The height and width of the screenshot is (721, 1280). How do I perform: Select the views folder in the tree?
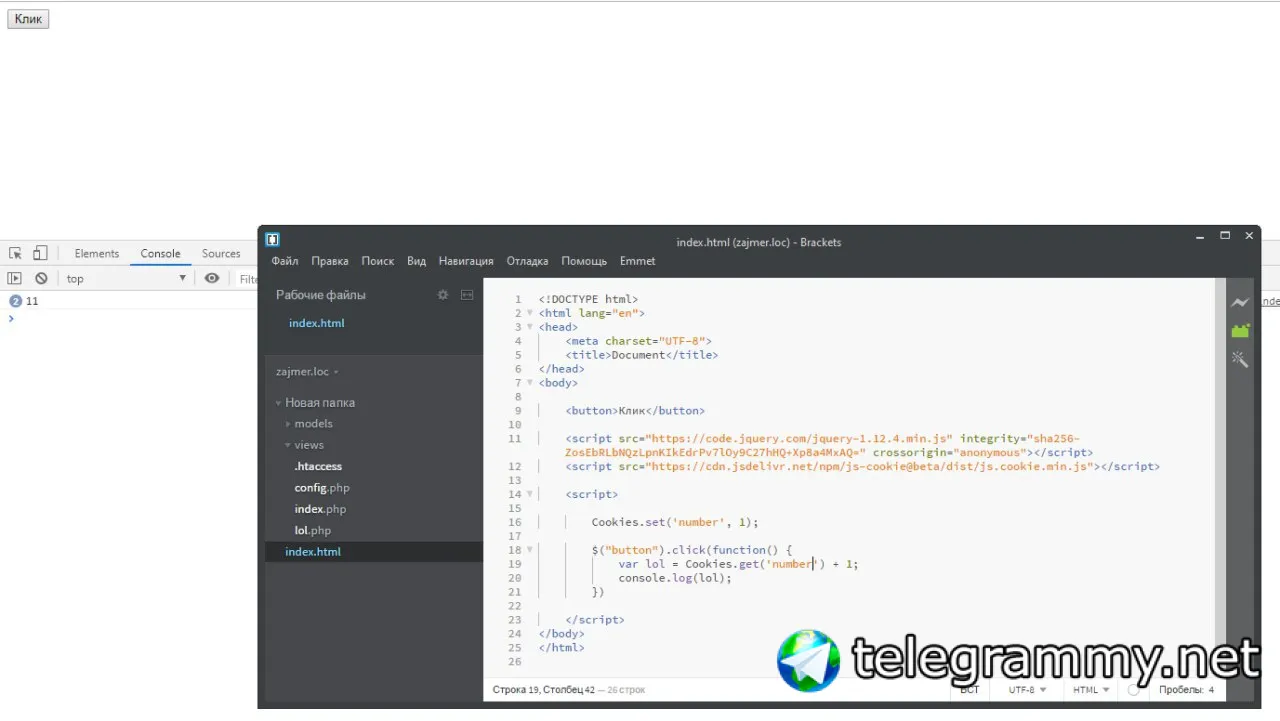pyautogui.click(x=309, y=445)
